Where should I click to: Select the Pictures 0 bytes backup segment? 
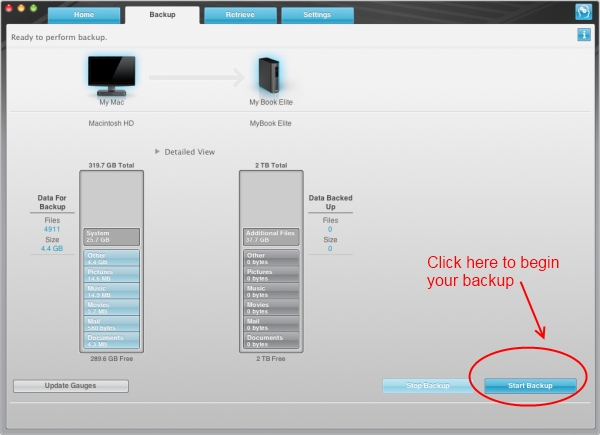click(271, 275)
